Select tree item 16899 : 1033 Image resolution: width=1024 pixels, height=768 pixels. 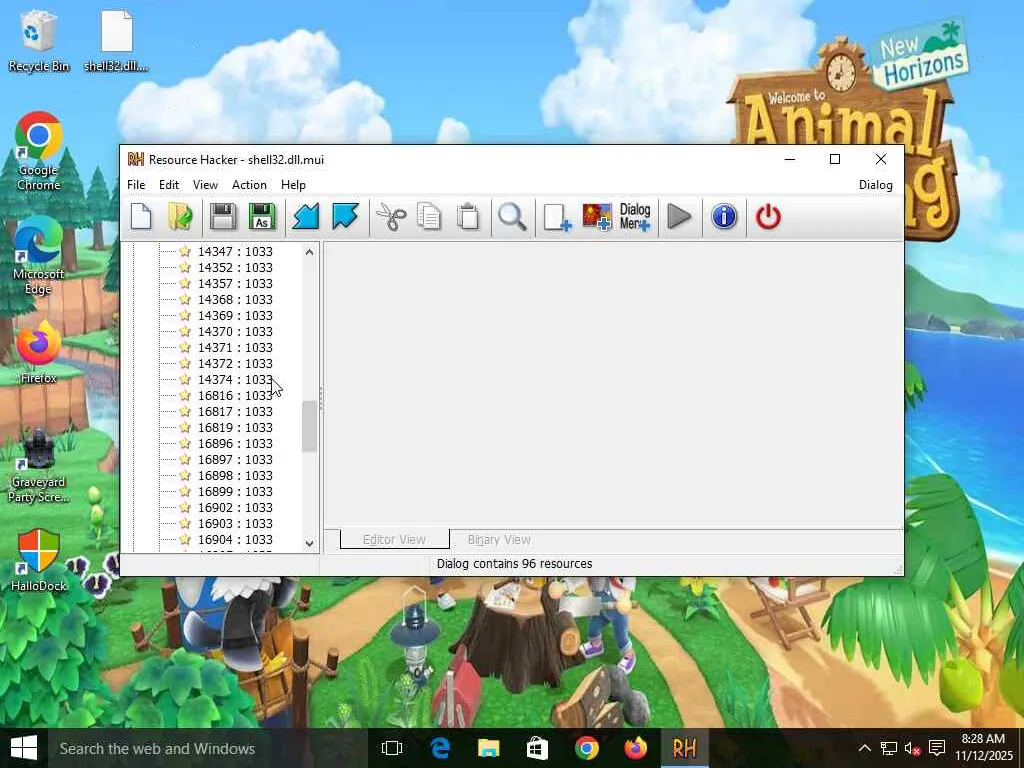235,491
